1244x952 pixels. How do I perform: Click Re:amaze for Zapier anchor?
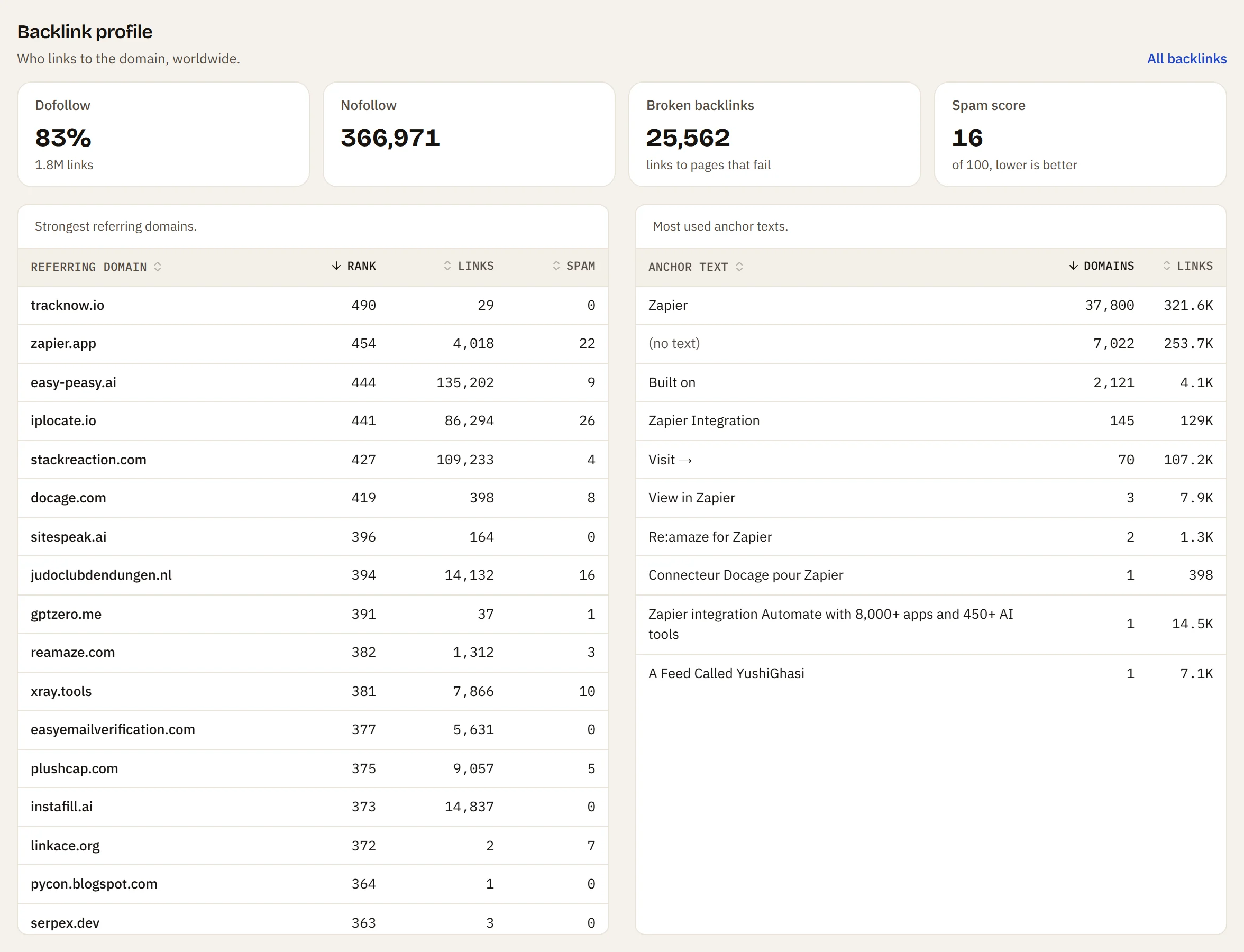pos(710,537)
